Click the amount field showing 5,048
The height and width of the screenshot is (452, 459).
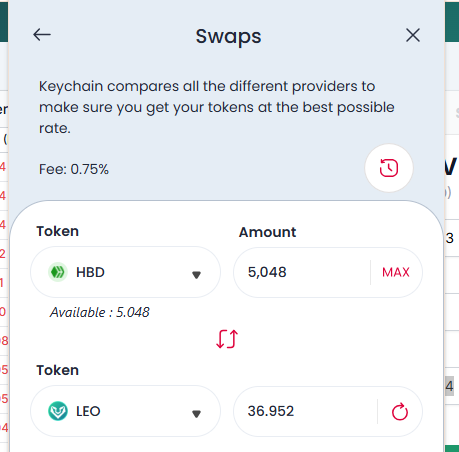(302, 272)
